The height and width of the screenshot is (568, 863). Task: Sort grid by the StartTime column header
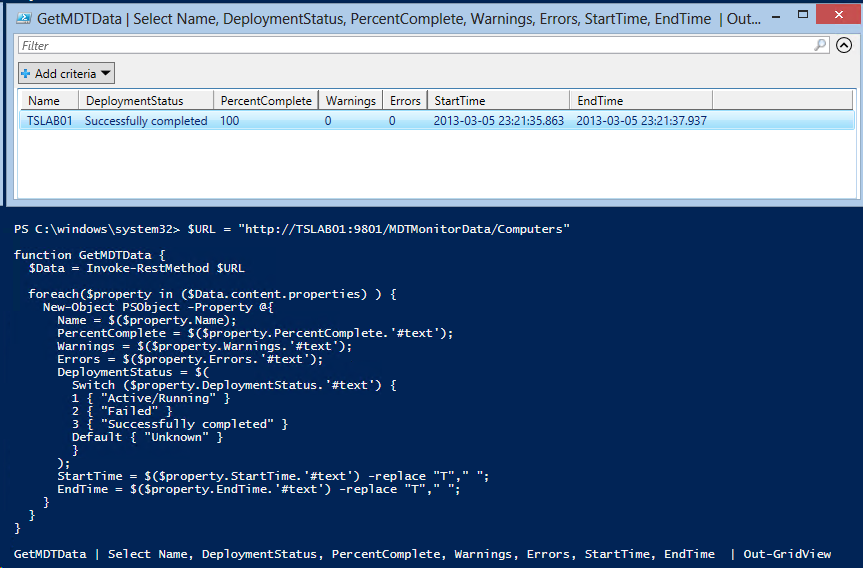498,100
